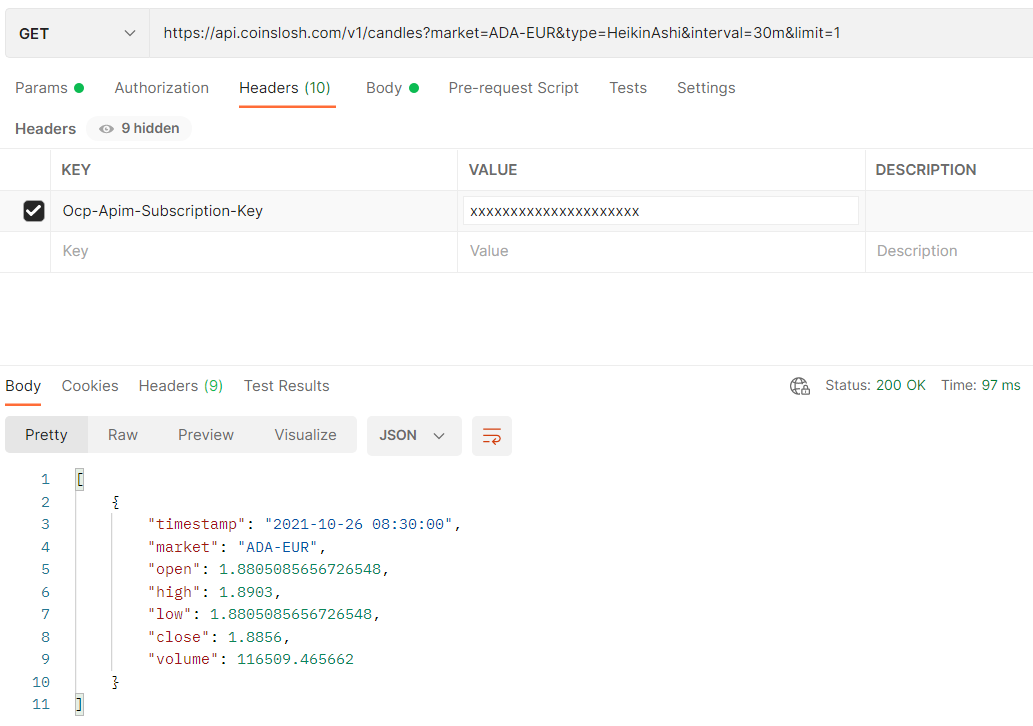Click the DESCRIPTION column header
1033x726 pixels.
pos(926,170)
